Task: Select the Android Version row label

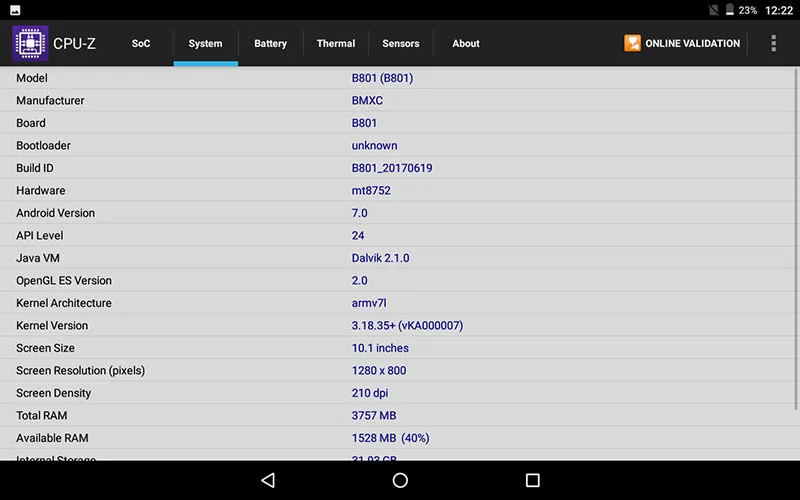Action: (55, 213)
